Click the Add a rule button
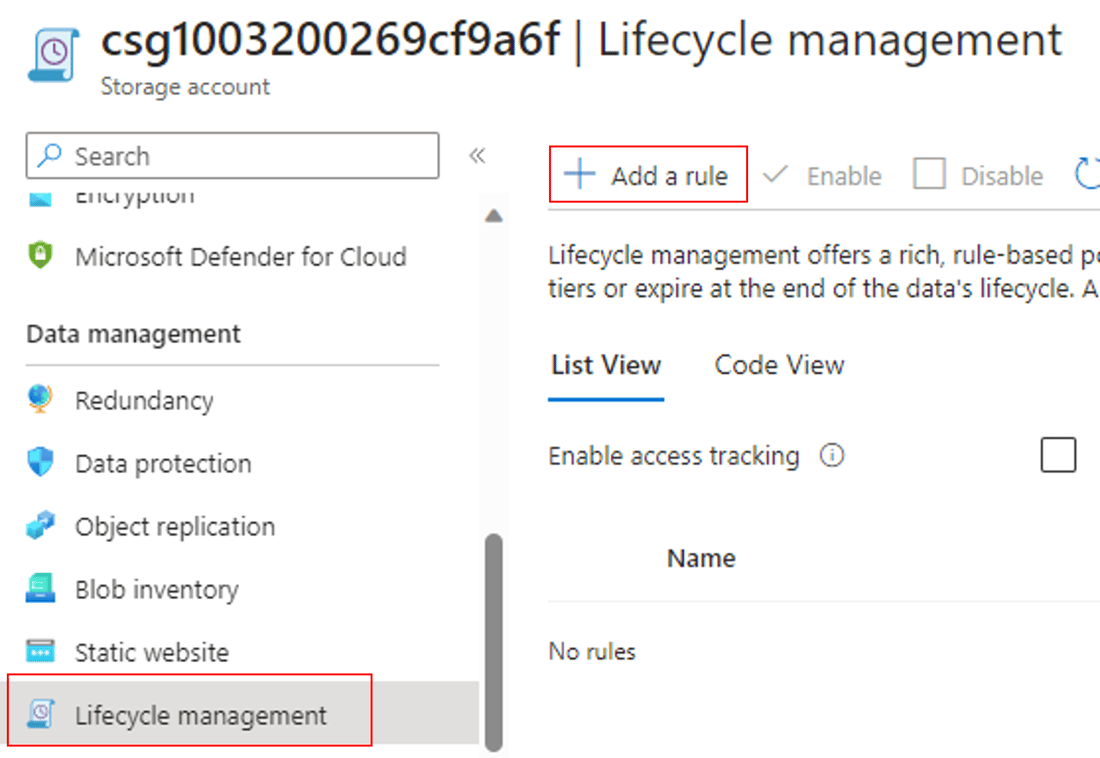Image resolution: width=1100 pixels, height=758 pixels. click(648, 174)
